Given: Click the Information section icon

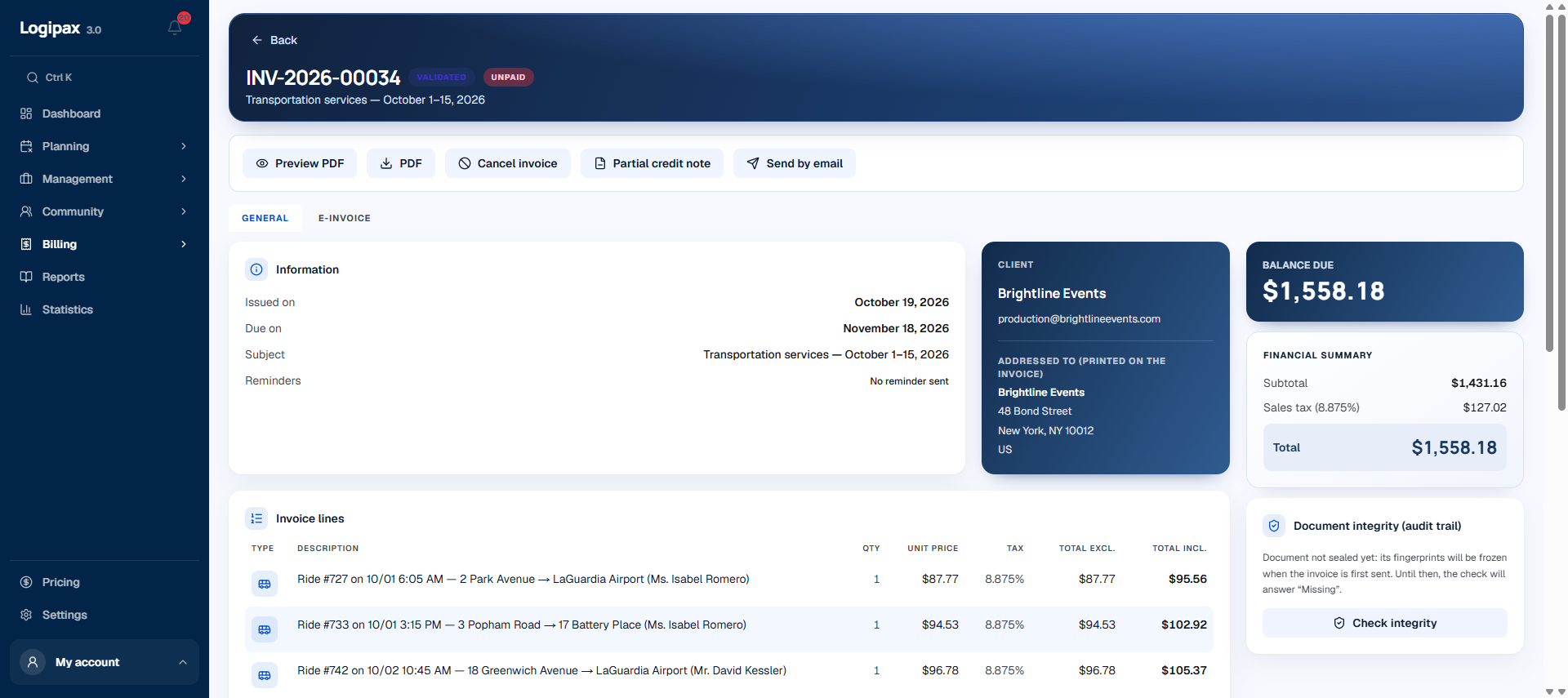Looking at the screenshot, I should [x=256, y=269].
